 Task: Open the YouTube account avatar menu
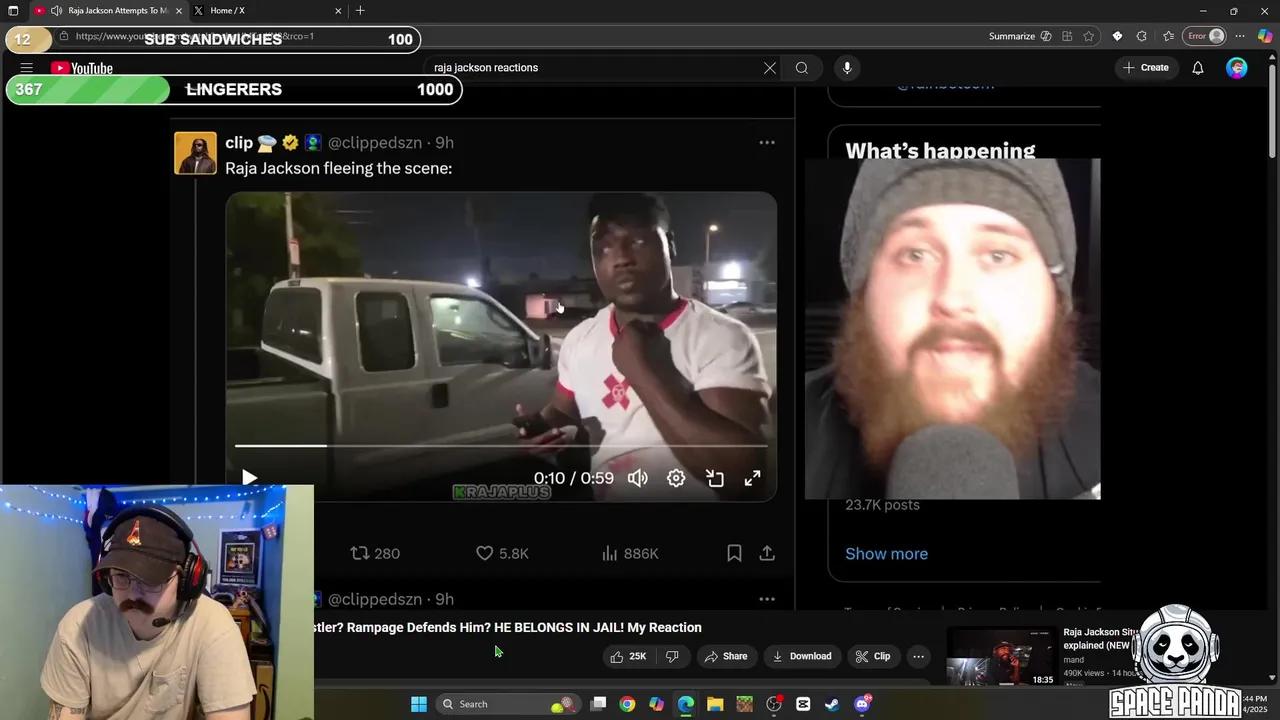tap(1237, 68)
